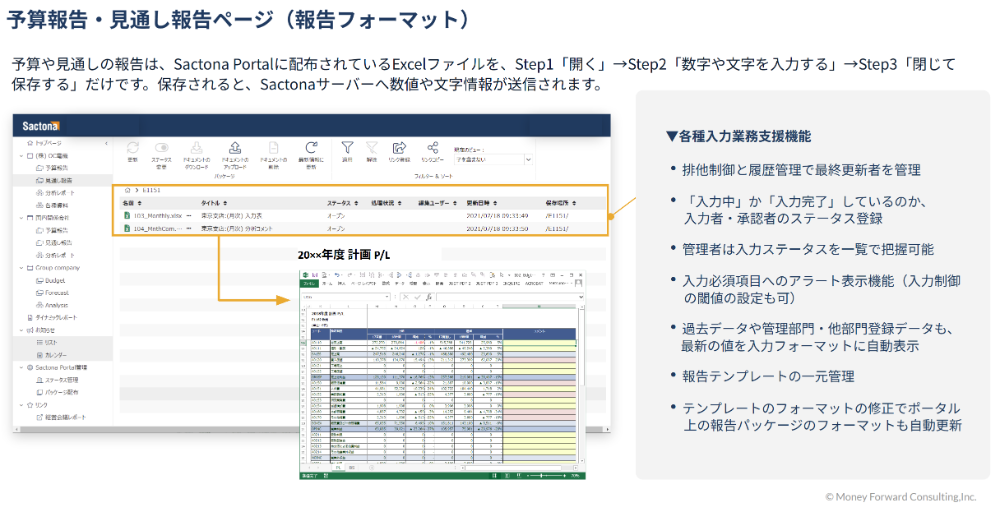Open the Excel name box dropdown

tap(387, 297)
